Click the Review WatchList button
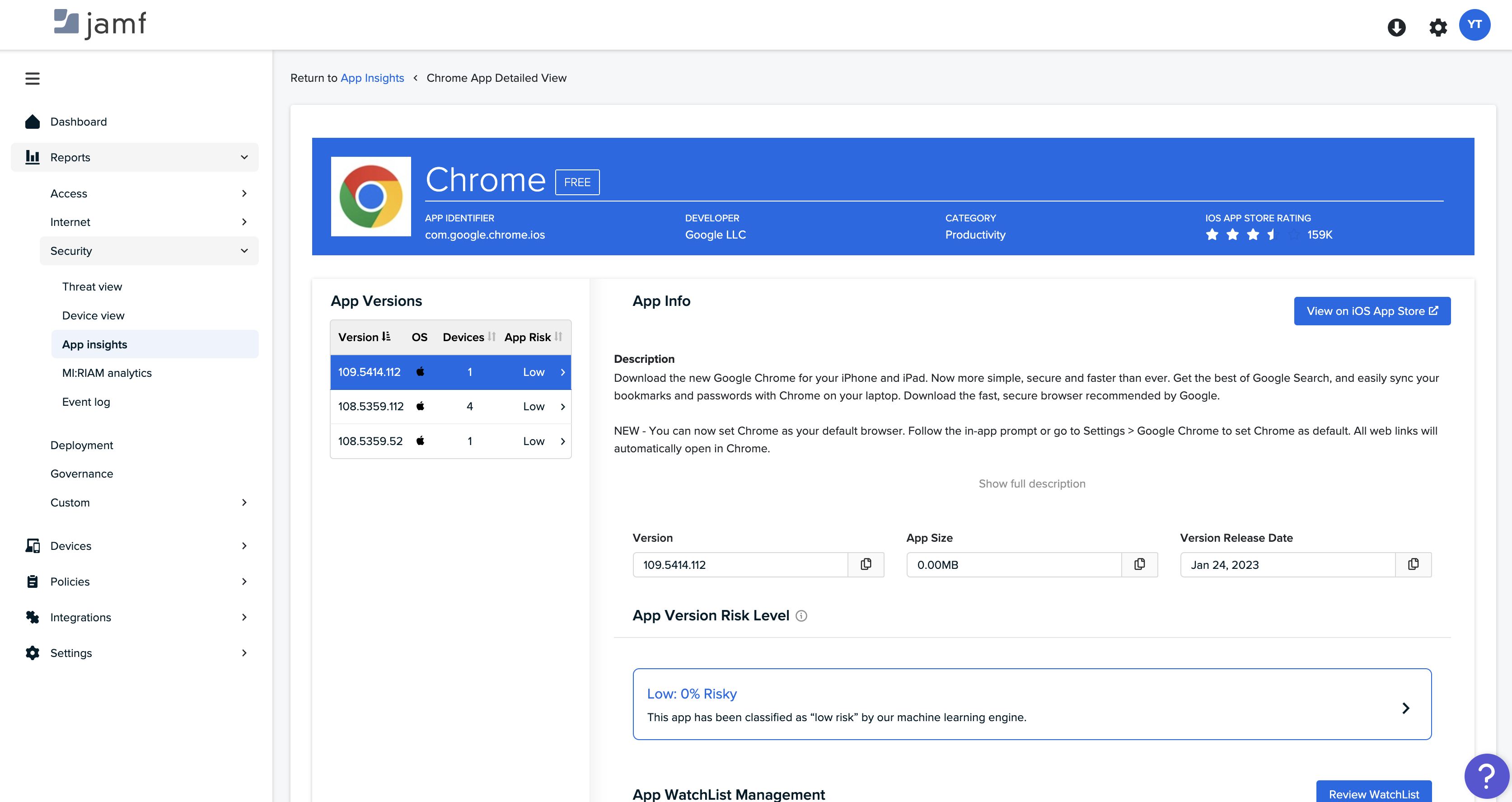1512x802 pixels. [x=1373, y=793]
